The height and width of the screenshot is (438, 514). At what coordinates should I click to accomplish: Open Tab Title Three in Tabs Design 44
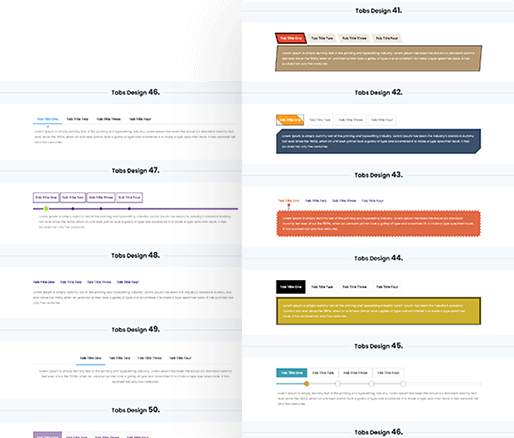[x=354, y=287]
